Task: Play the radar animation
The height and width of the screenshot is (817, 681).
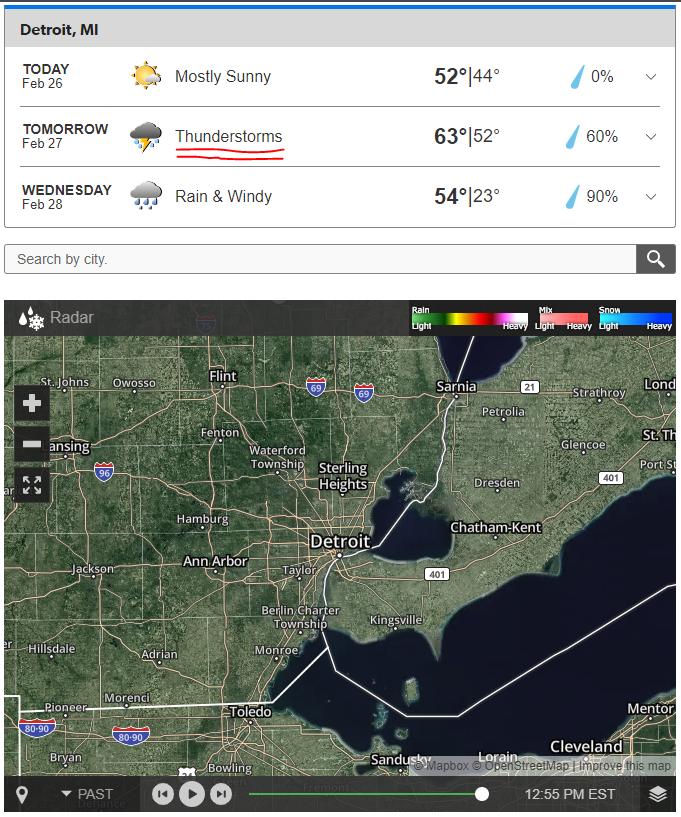Action: pyautogui.click(x=192, y=794)
